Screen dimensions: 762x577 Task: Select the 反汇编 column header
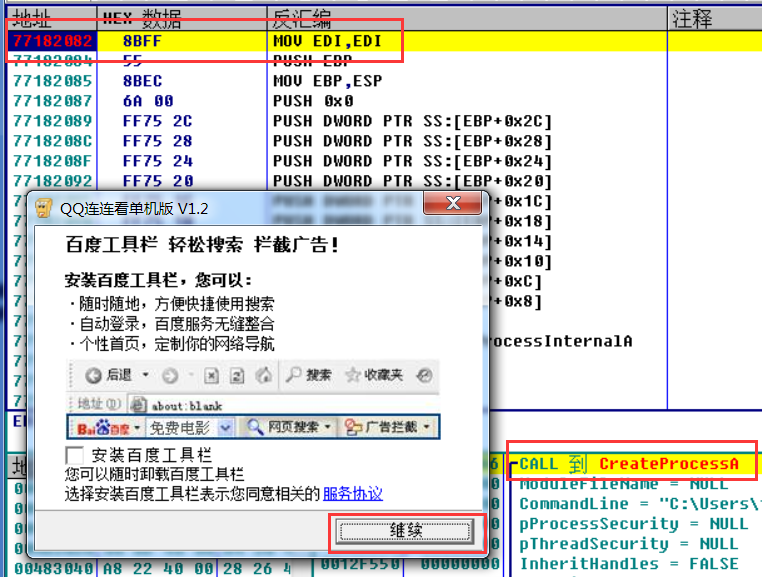click(x=467, y=19)
